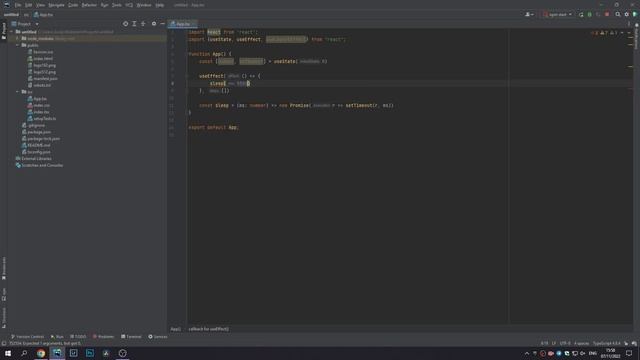Screen dimensions: 640x360
Task: Open Project panel gear options
Action: click(154, 24)
